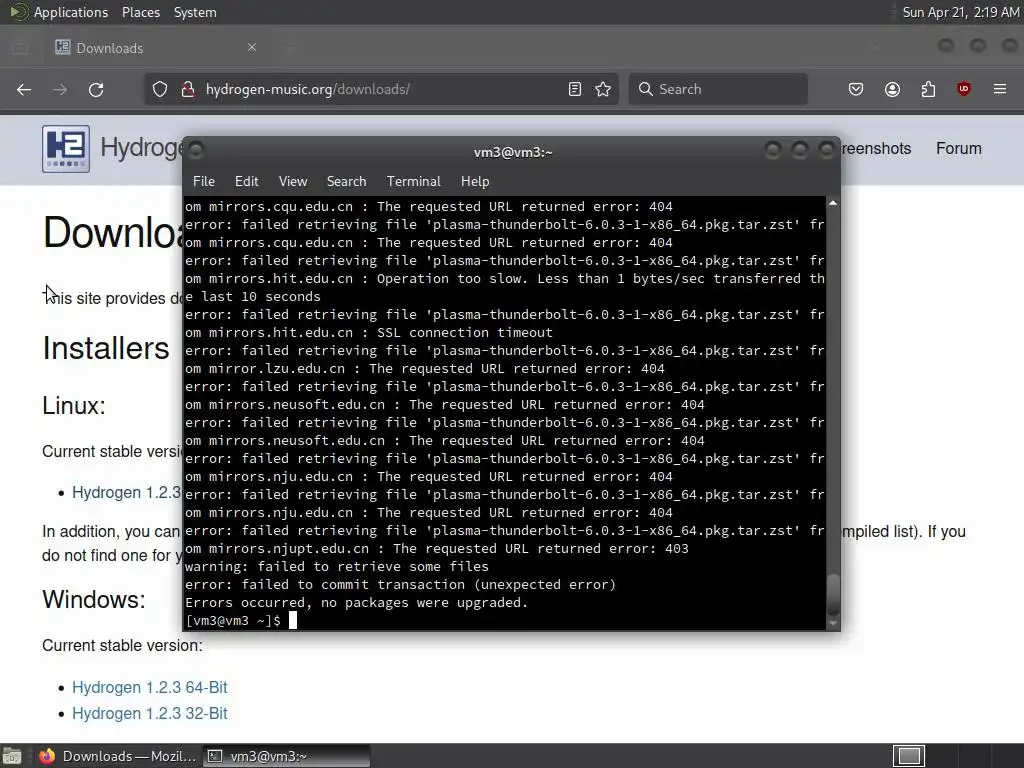
Task: Click 'warning: failed to retrieve some files' line
Action: (336, 567)
